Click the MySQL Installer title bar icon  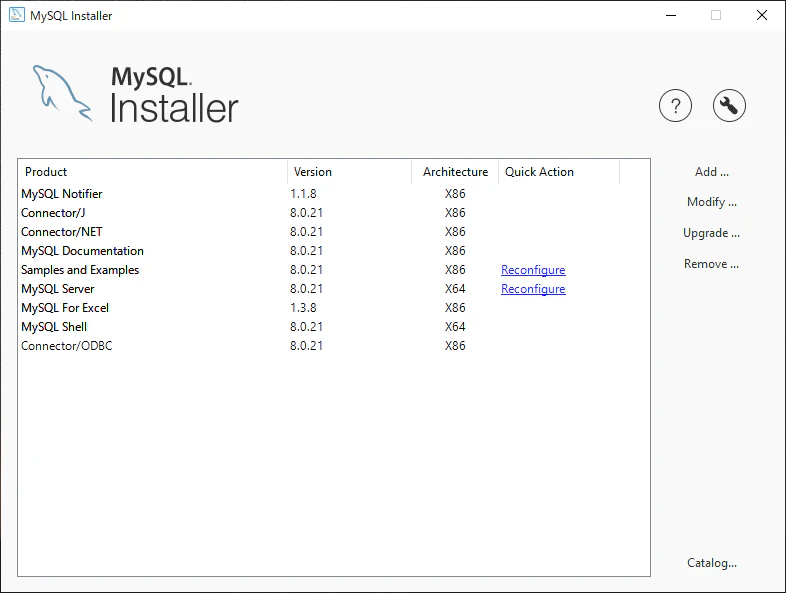(17, 15)
